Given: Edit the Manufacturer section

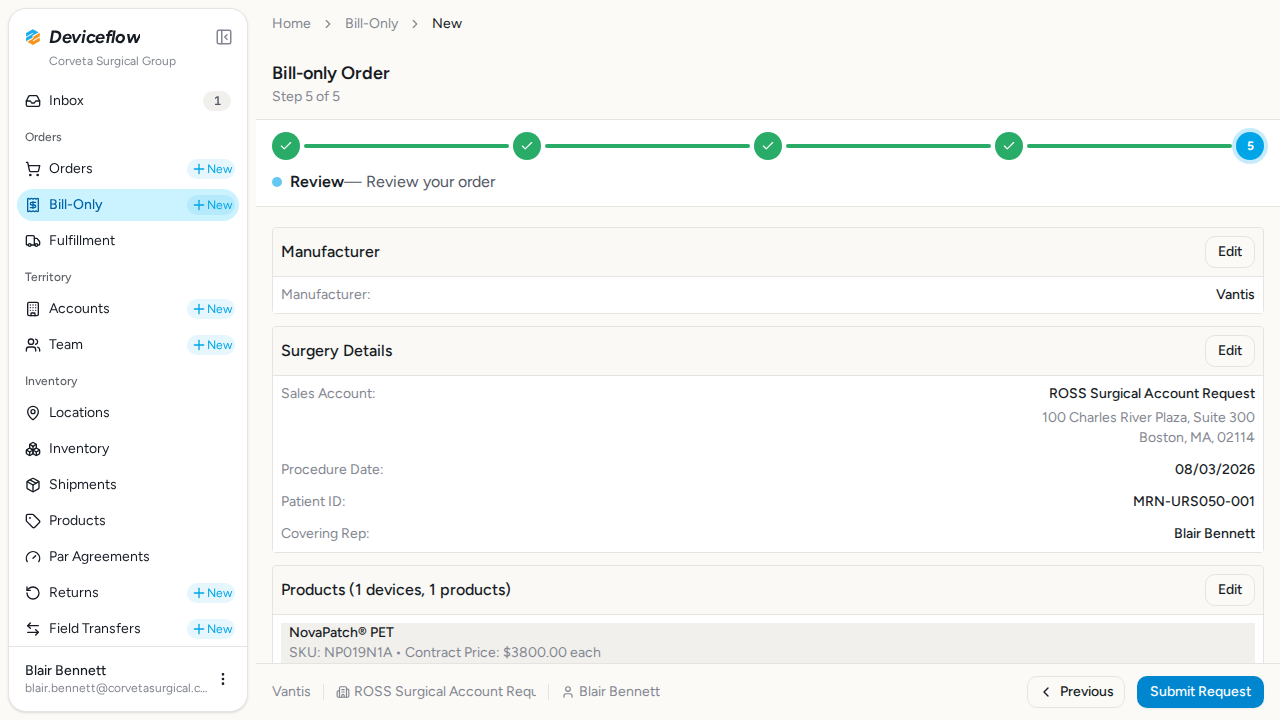Looking at the screenshot, I should click(1230, 252).
